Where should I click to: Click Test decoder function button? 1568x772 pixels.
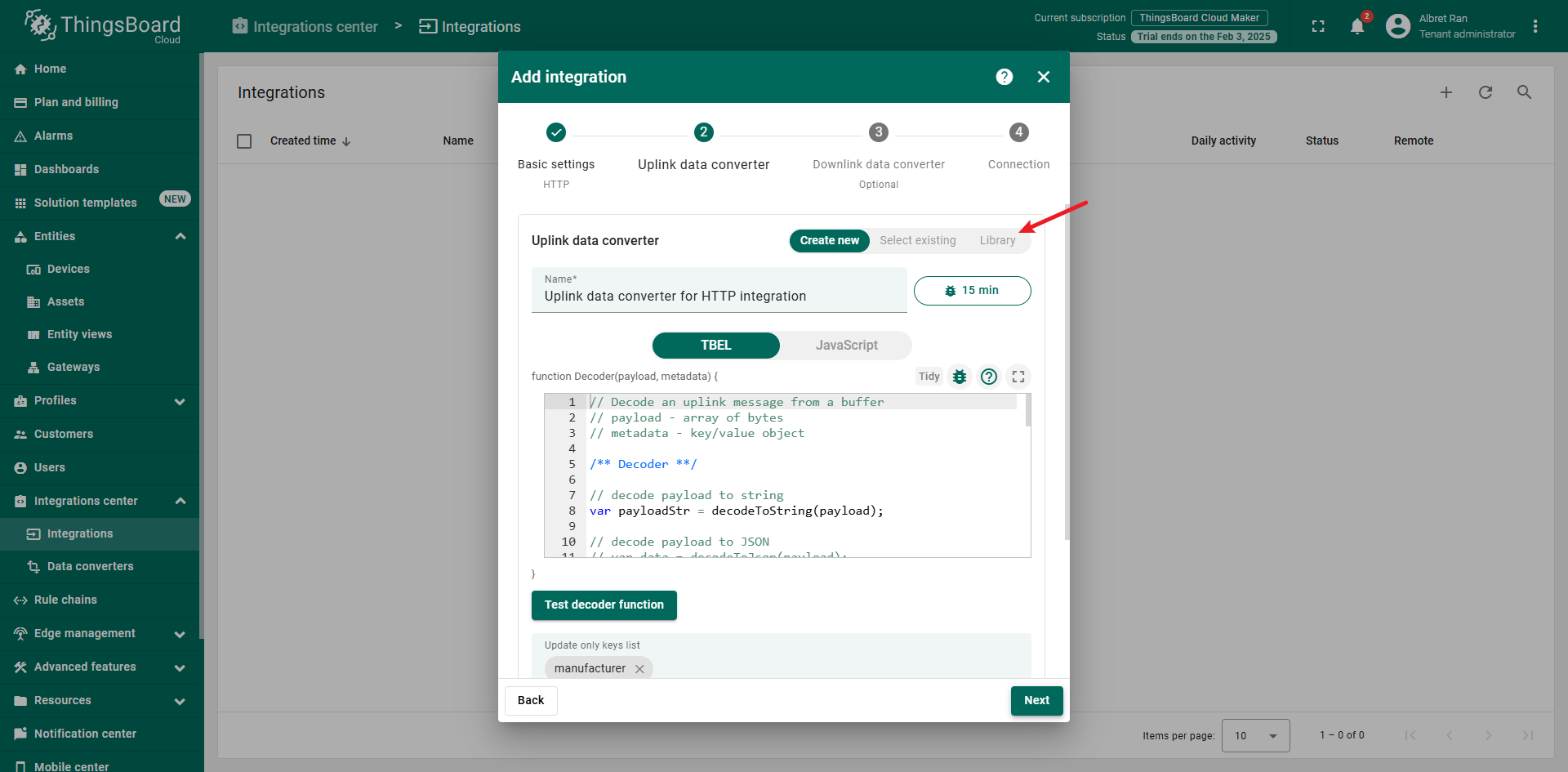[604, 605]
